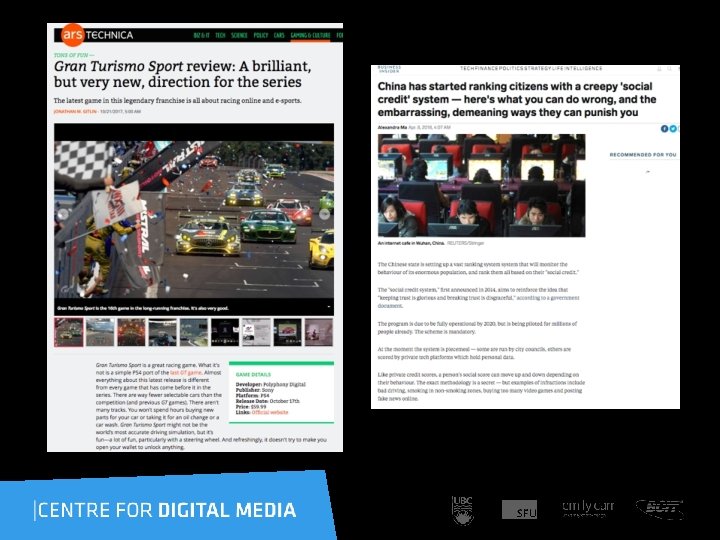Click the BCIT logo
The image size is (720, 540).
coord(660,509)
